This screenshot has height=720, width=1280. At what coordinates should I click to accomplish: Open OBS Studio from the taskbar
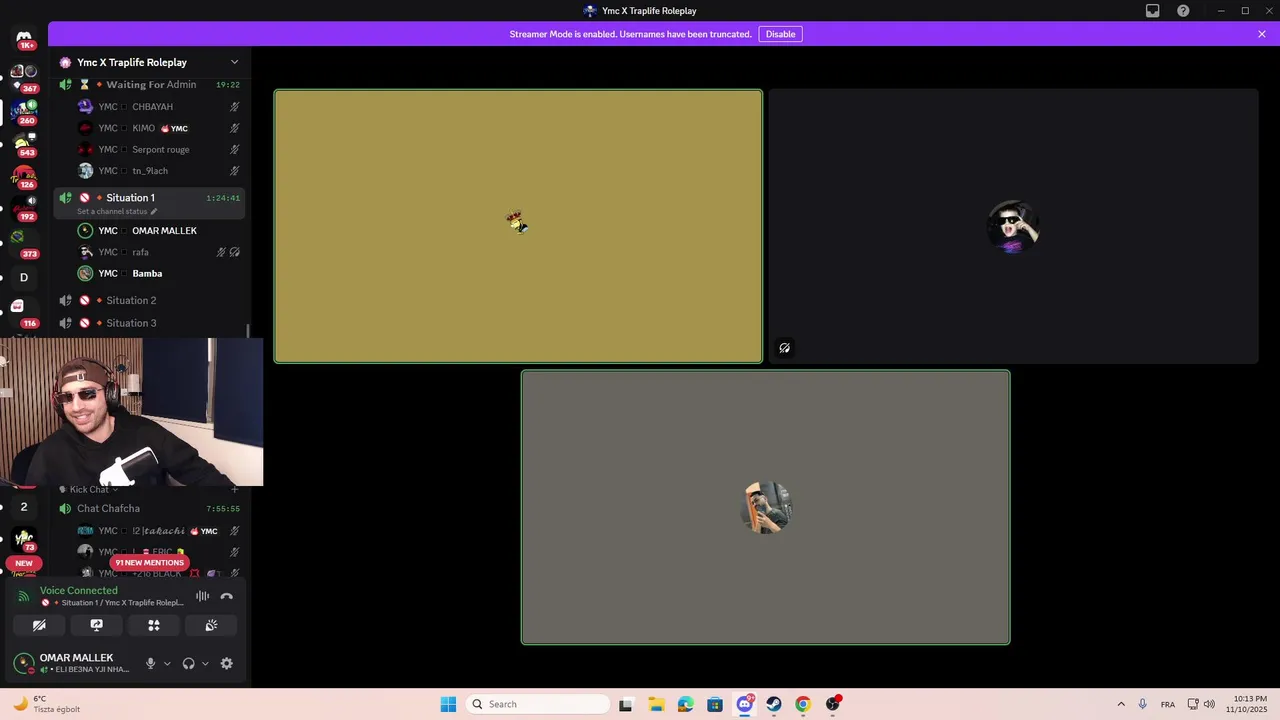click(833, 704)
